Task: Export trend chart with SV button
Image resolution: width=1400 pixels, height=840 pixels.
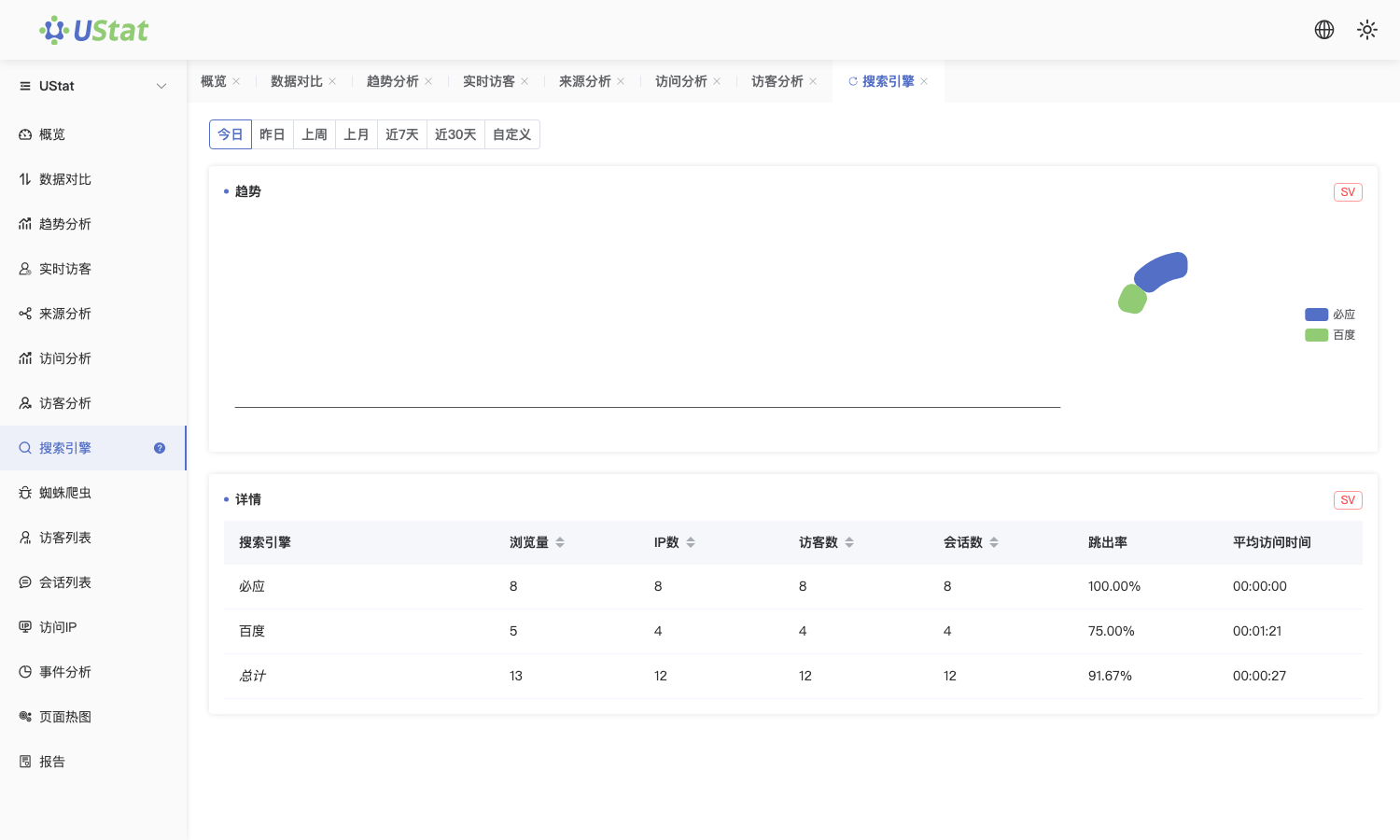Action: (1348, 192)
